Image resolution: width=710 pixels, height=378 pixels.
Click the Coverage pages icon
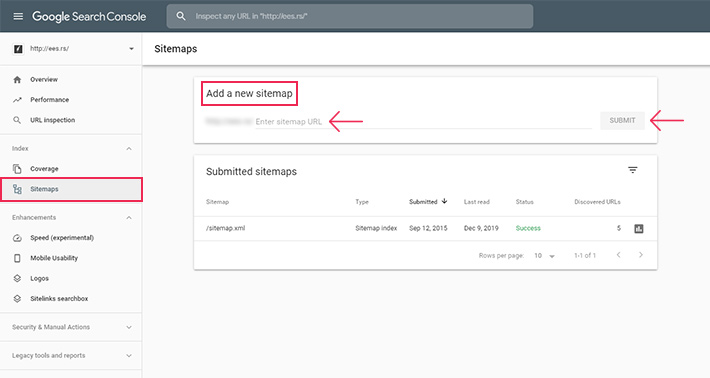(17, 169)
